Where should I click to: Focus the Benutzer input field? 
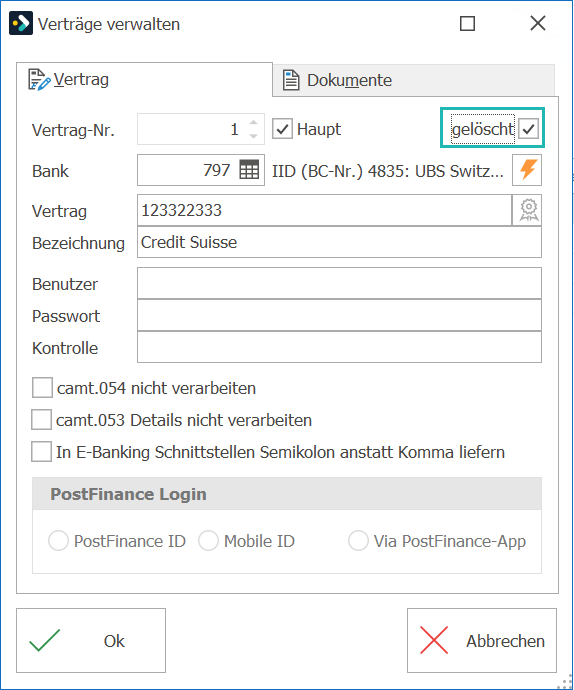(x=339, y=283)
